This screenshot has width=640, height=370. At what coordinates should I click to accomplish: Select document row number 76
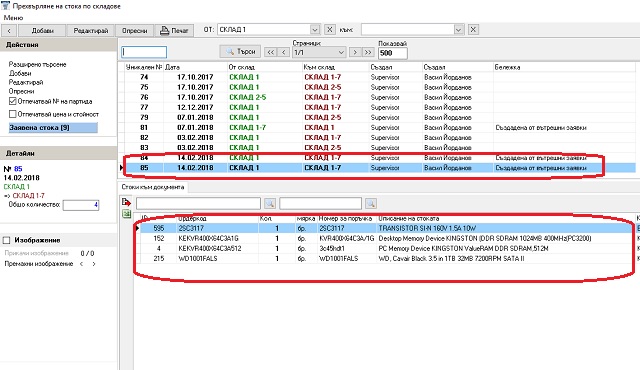[x=380, y=97]
